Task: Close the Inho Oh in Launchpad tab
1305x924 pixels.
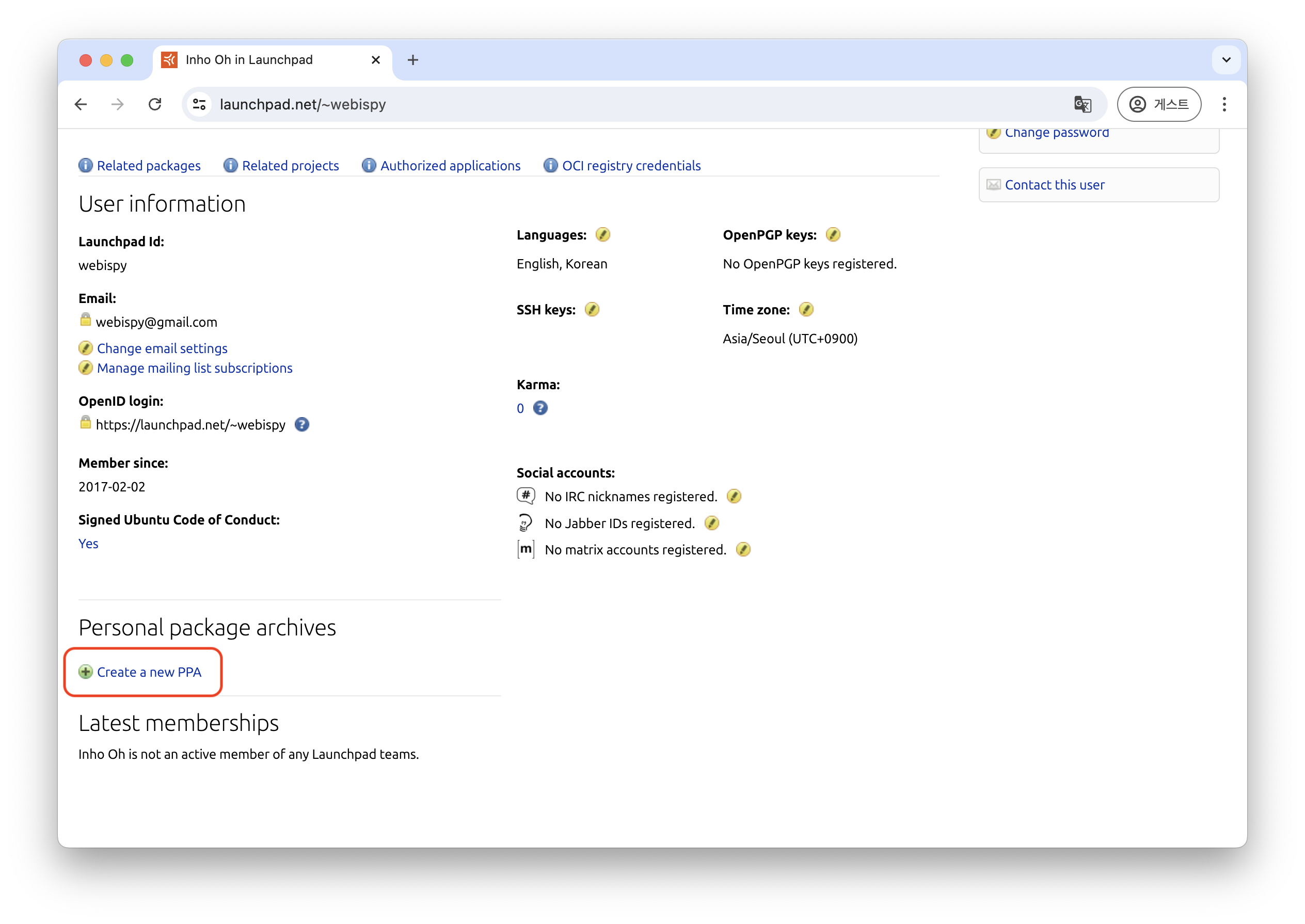Action: click(x=375, y=60)
